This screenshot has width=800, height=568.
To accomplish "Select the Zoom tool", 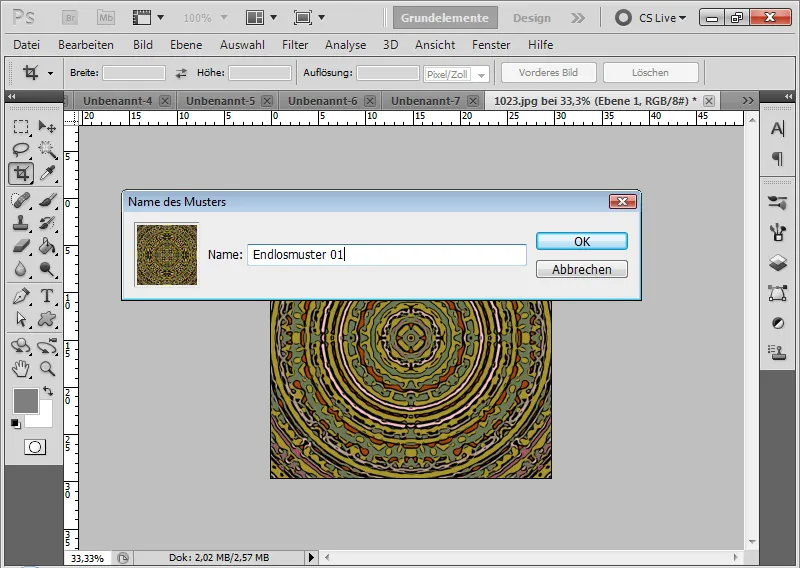I will click(47, 368).
